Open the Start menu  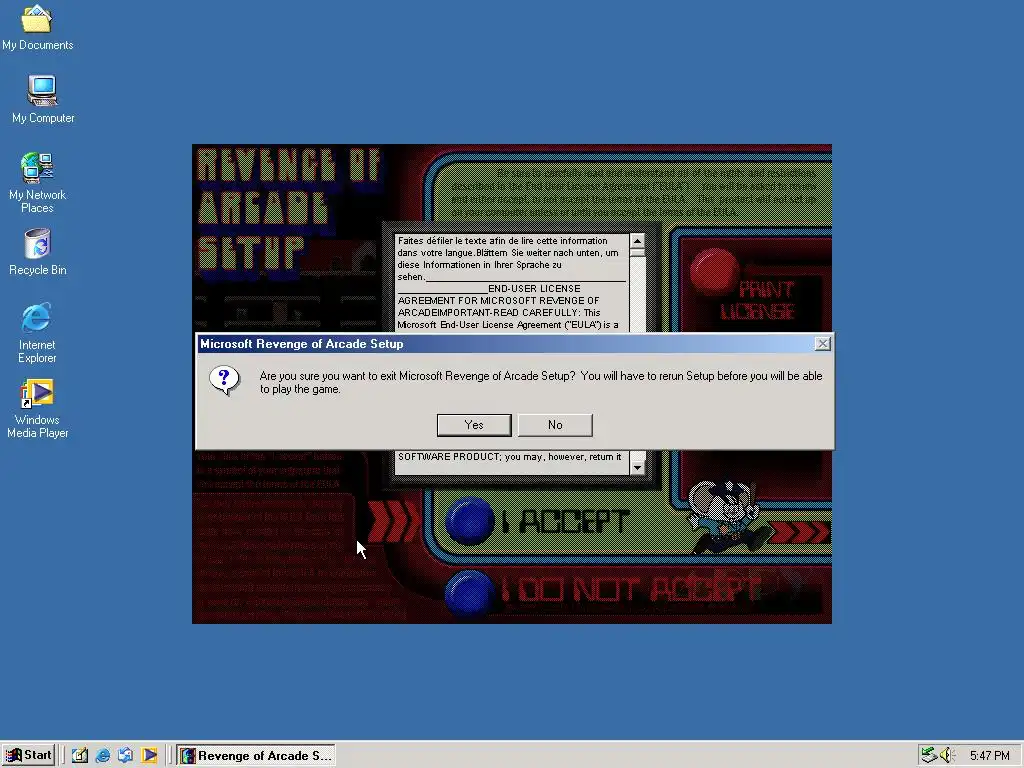click(x=29, y=755)
